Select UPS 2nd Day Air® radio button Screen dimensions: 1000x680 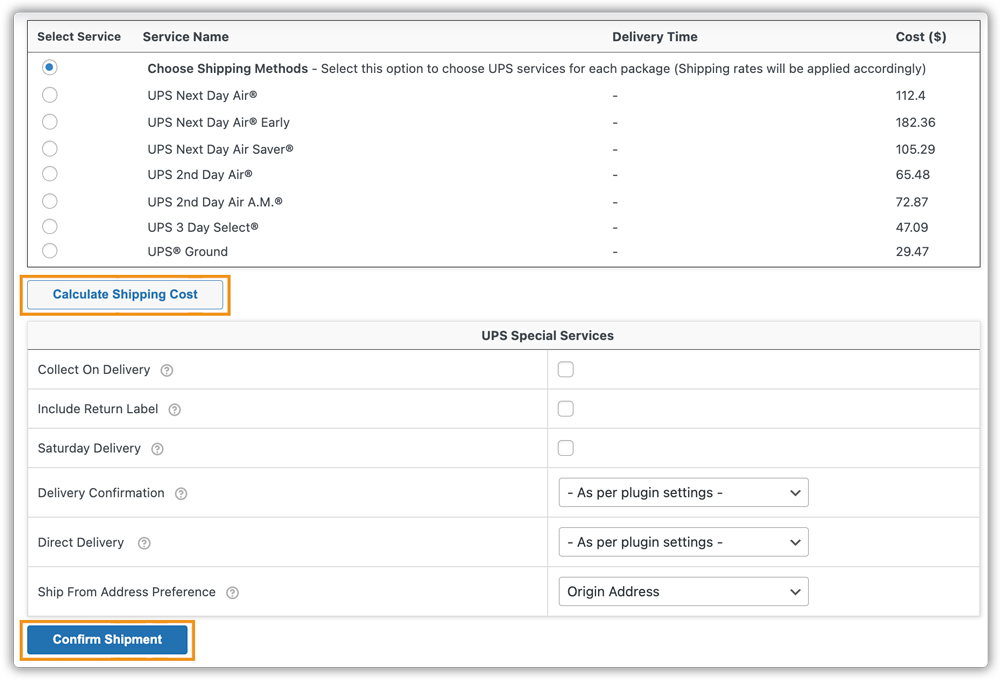tap(49, 174)
